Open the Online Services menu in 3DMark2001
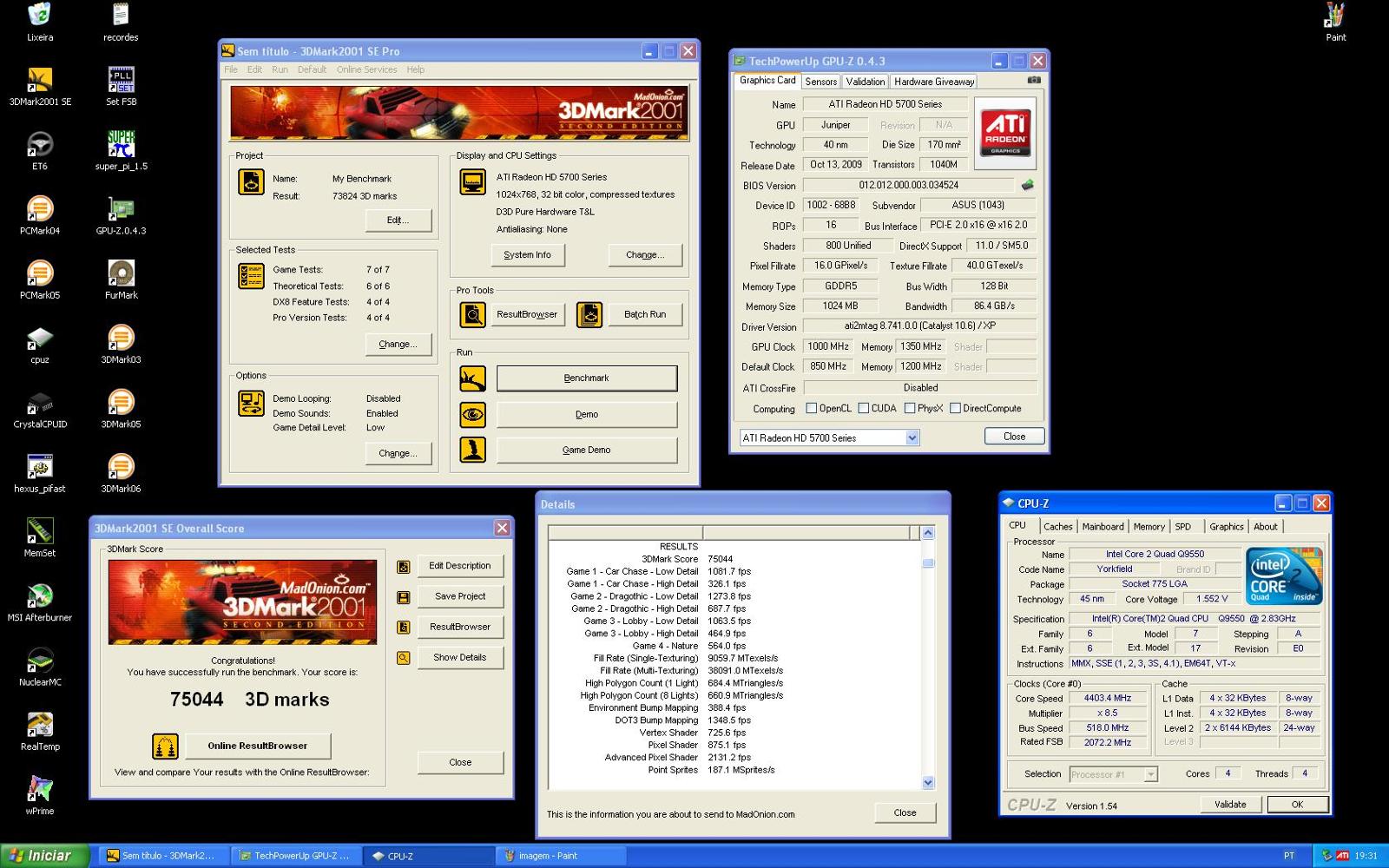The height and width of the screenshot is (868, 1389). point(366,69)
